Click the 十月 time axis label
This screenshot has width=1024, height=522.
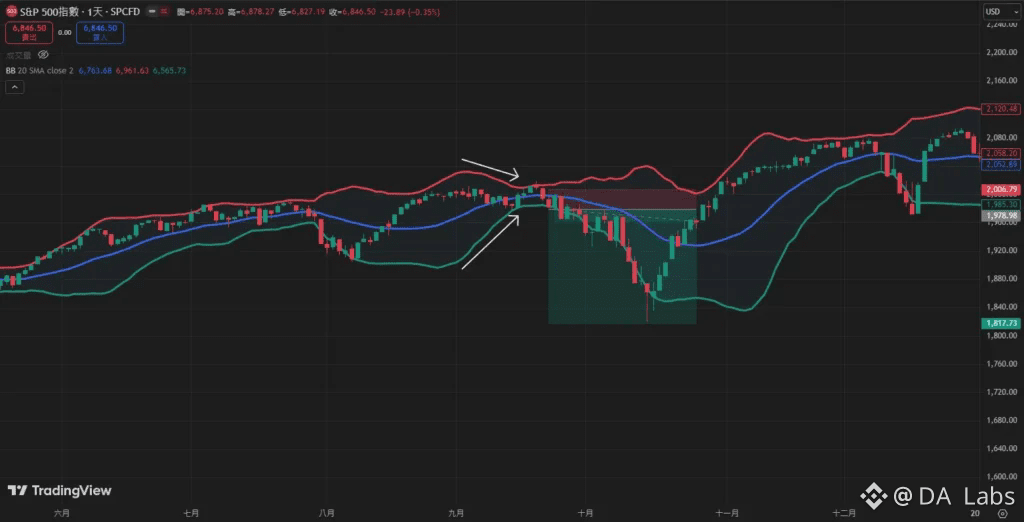click(586, 513)
